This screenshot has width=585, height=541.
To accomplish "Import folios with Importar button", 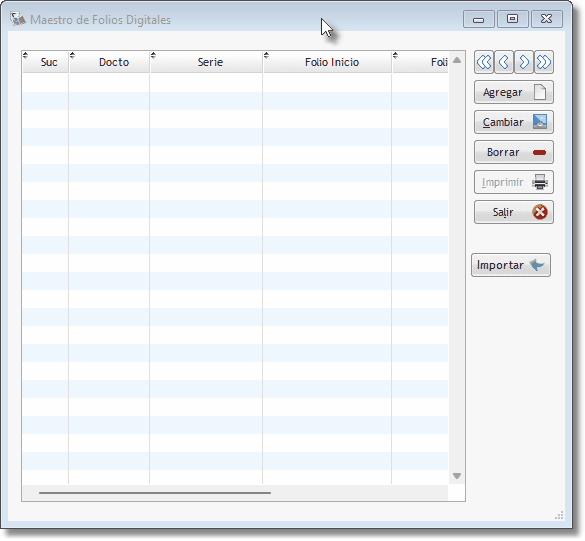I will pos(511,265).
